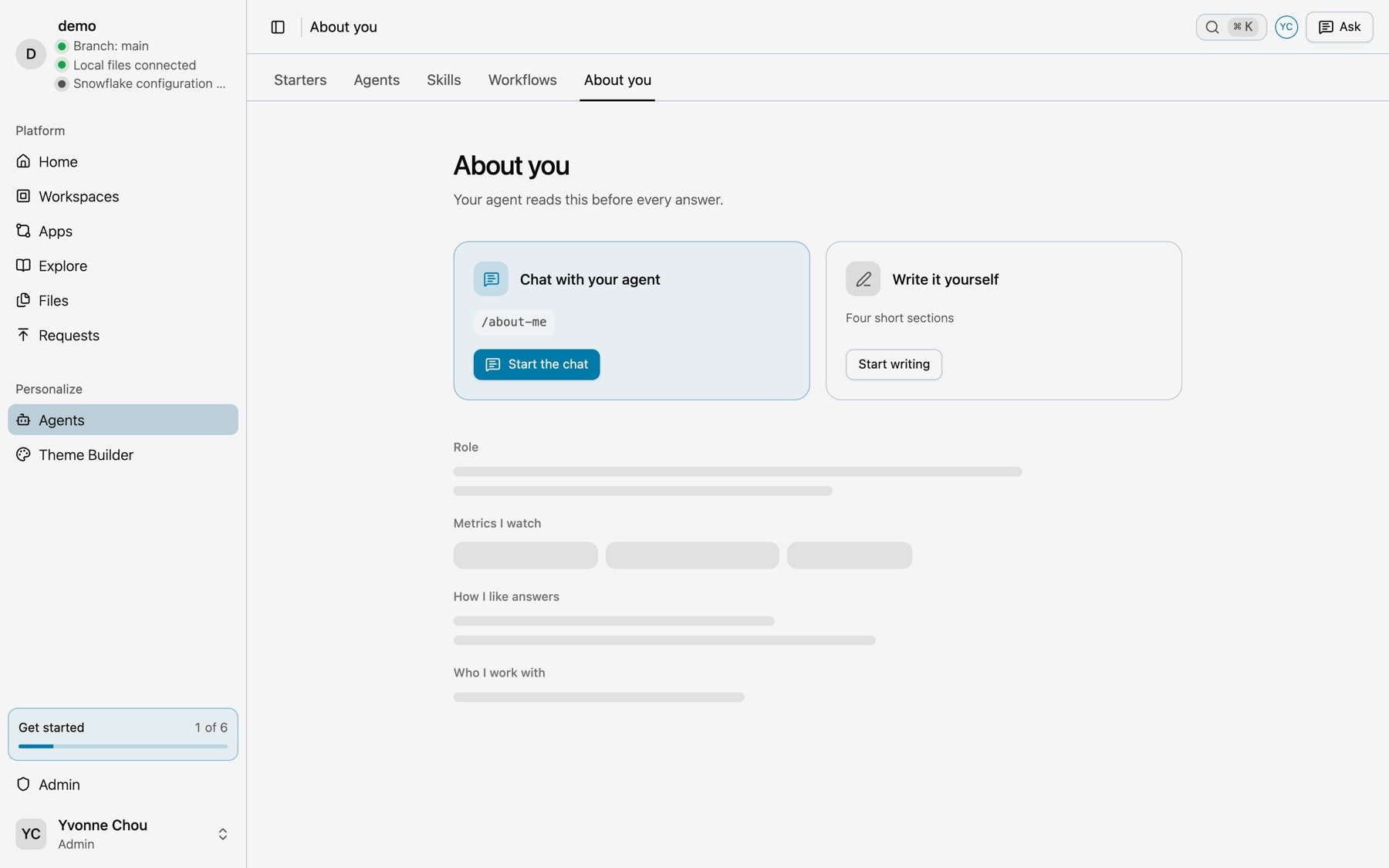Click the pencil icon in Write it yourself card
This screenshot has height=868, width=1389.
click(x=863, y=279)
